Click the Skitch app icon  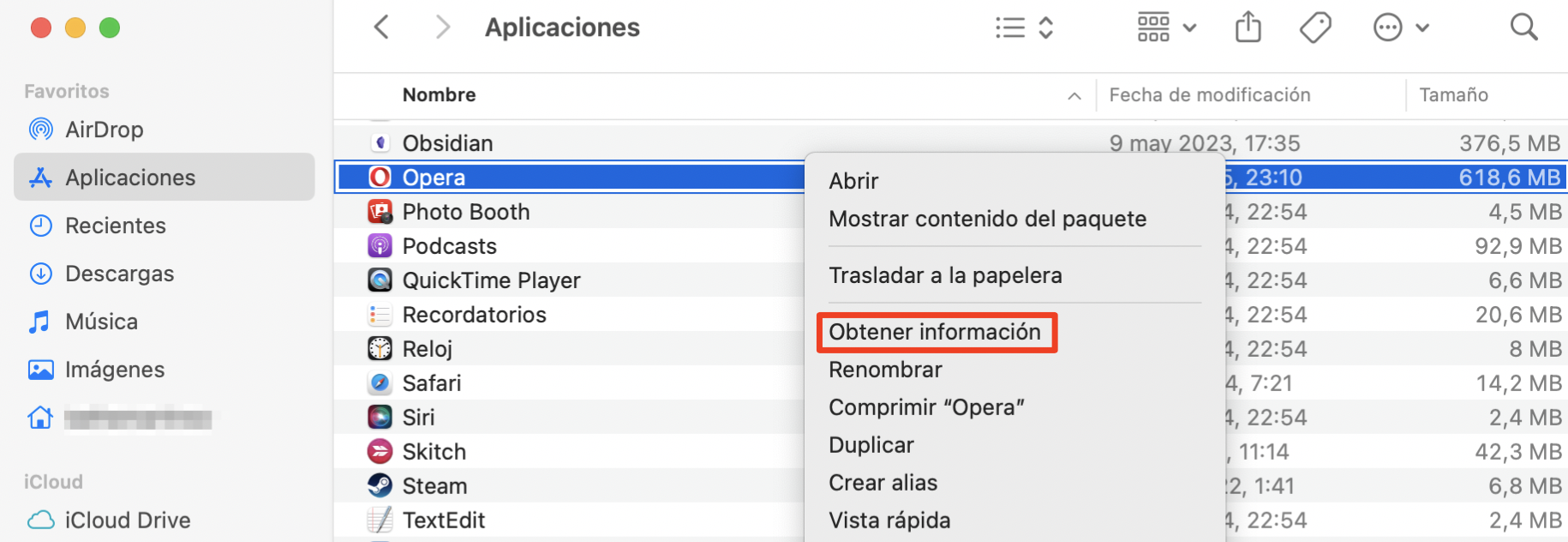coord(380,451)
